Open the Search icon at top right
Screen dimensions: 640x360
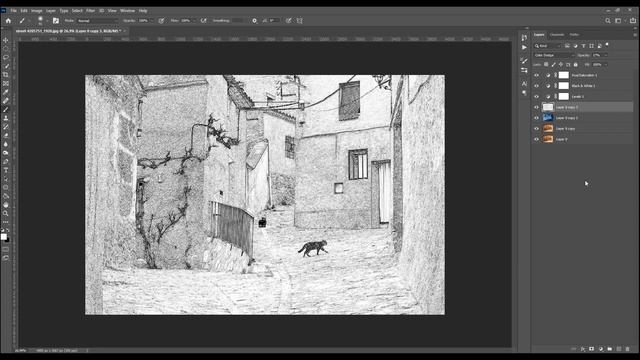pos(608,21)
